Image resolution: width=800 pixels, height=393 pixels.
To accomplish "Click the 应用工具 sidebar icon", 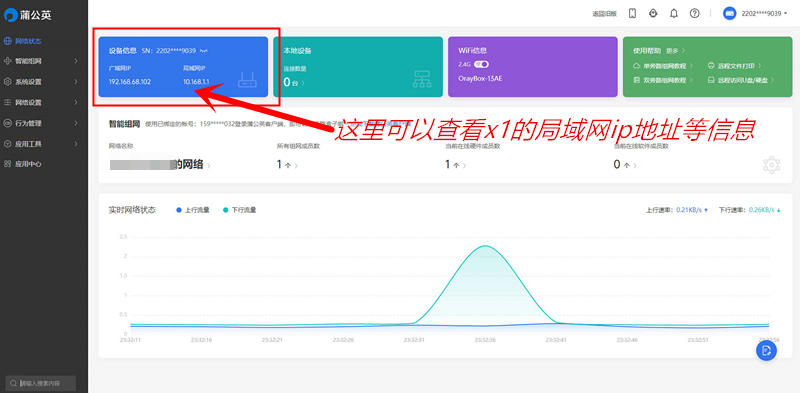I will pos(8,144).
